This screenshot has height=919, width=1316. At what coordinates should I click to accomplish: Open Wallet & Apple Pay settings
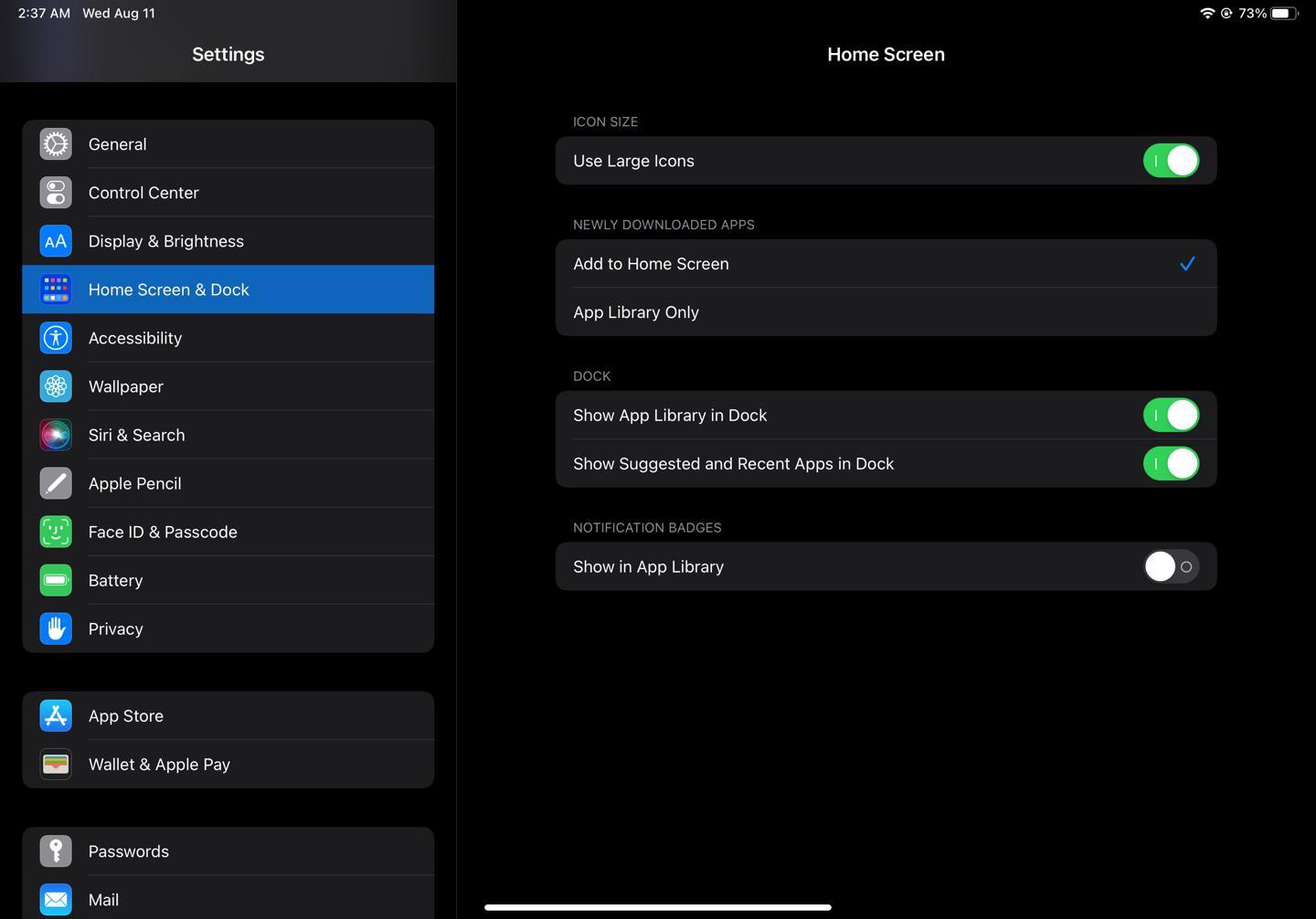click(x=159, y=764)
